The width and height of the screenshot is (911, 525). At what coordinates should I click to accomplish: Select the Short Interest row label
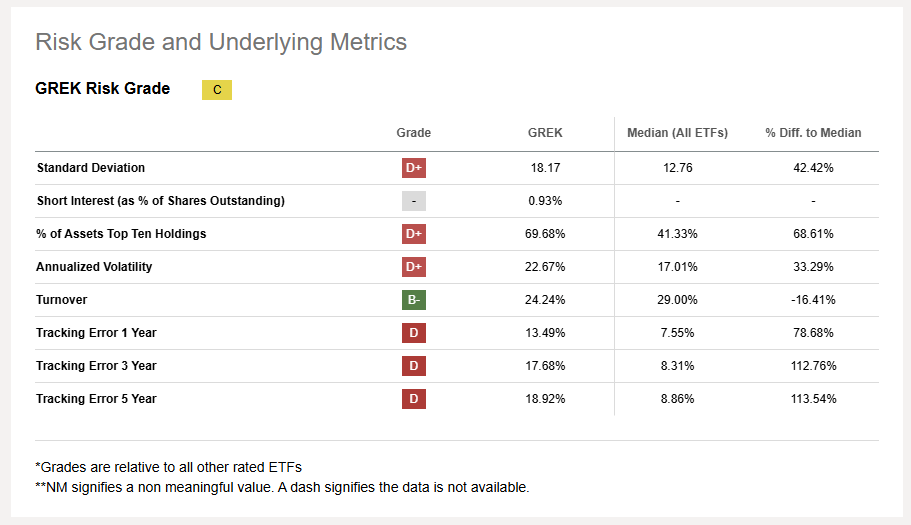[x=160, y=201]
